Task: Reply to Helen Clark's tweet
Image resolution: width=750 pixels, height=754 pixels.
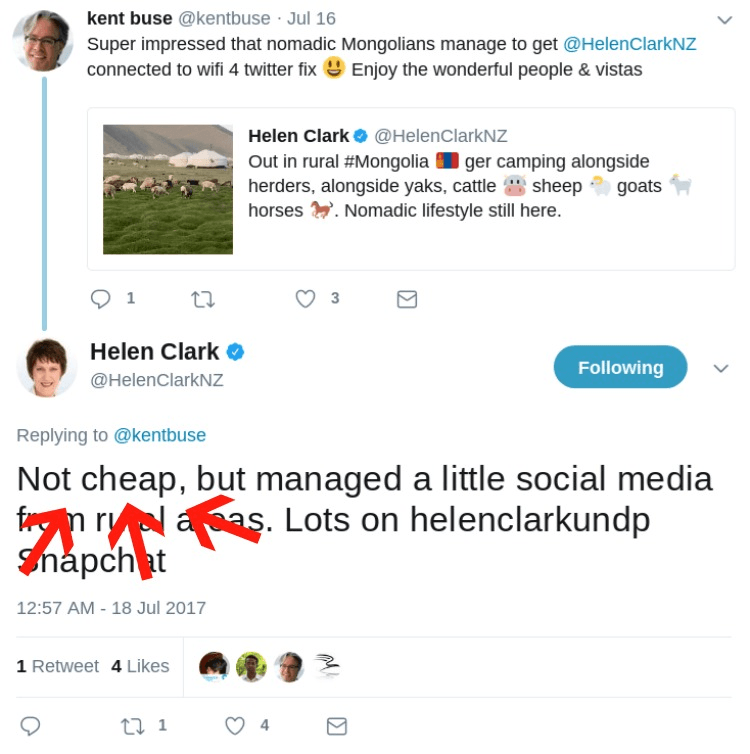Action: (31, 726)
